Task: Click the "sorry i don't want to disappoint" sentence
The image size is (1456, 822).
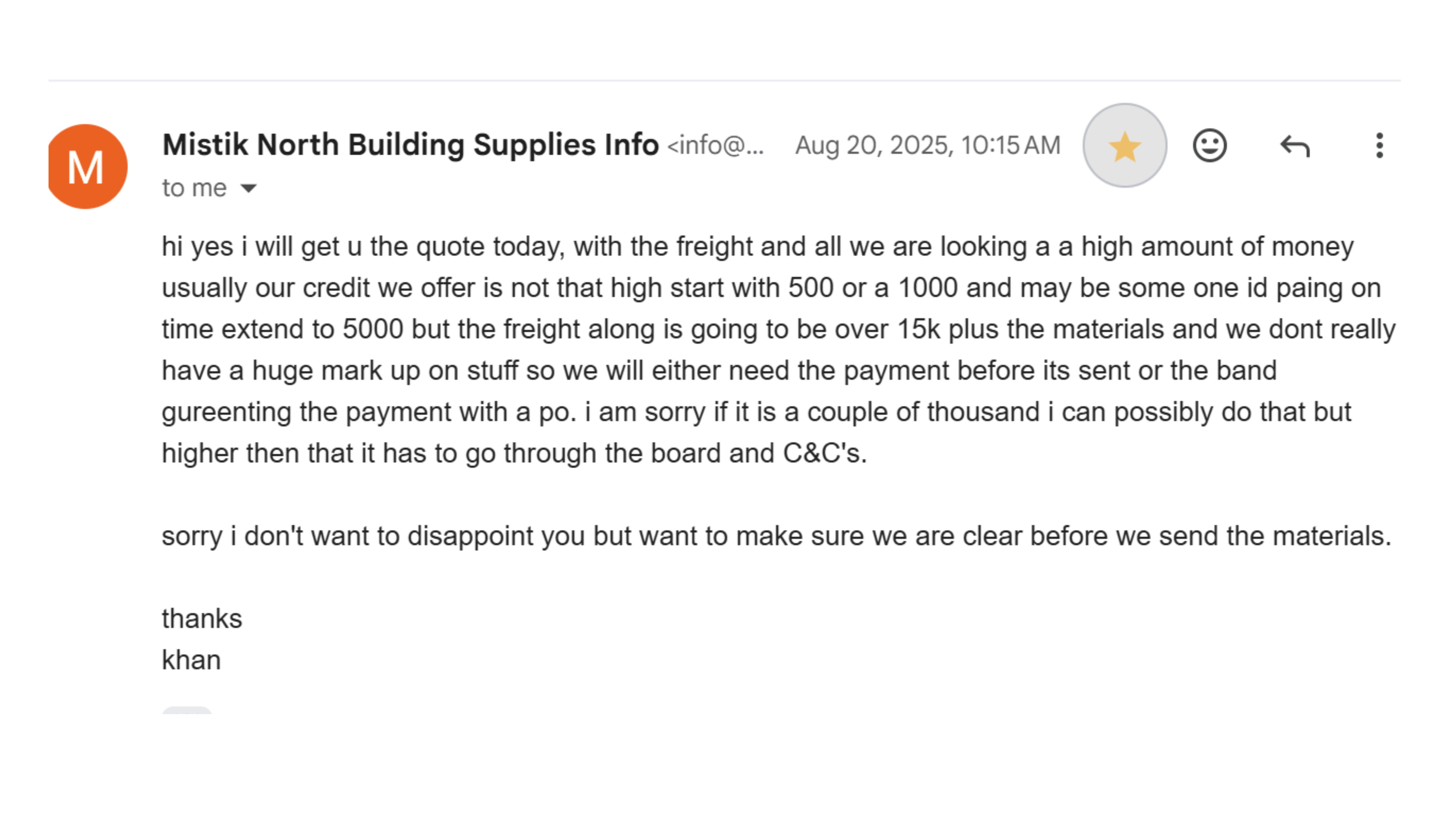Action: coord(776,536)
